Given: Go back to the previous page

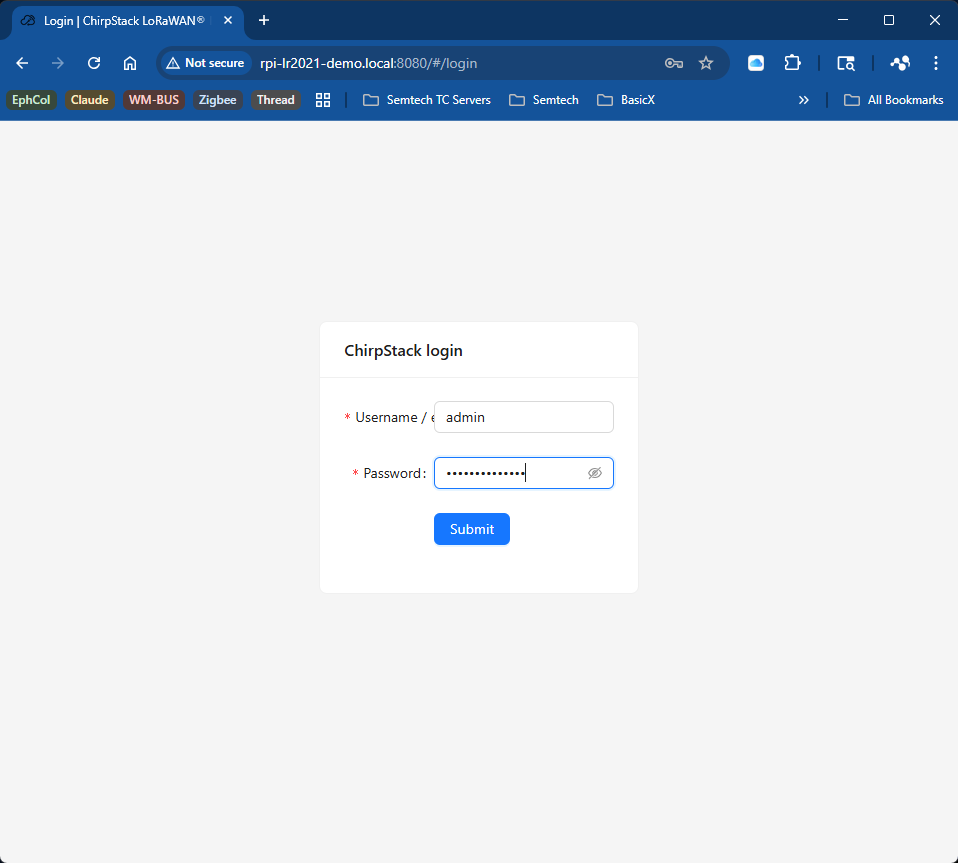Looking at the screenshot, I should [x=22, y=63].
